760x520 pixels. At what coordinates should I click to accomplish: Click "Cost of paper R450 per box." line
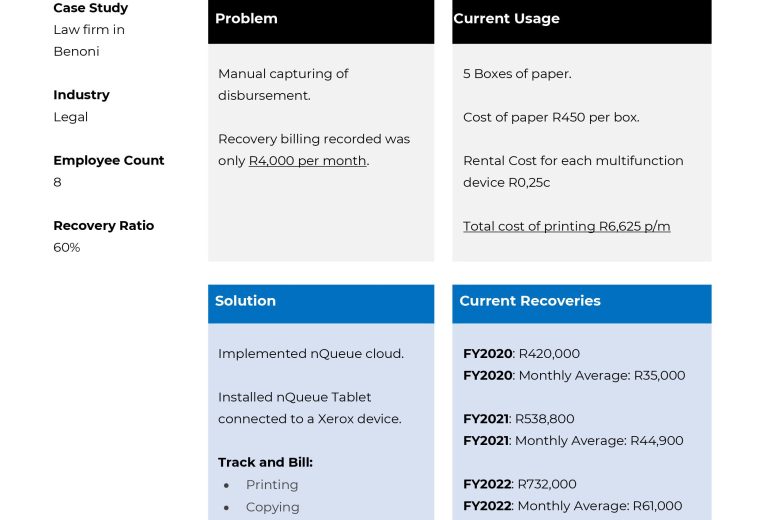tap(551, 117)
